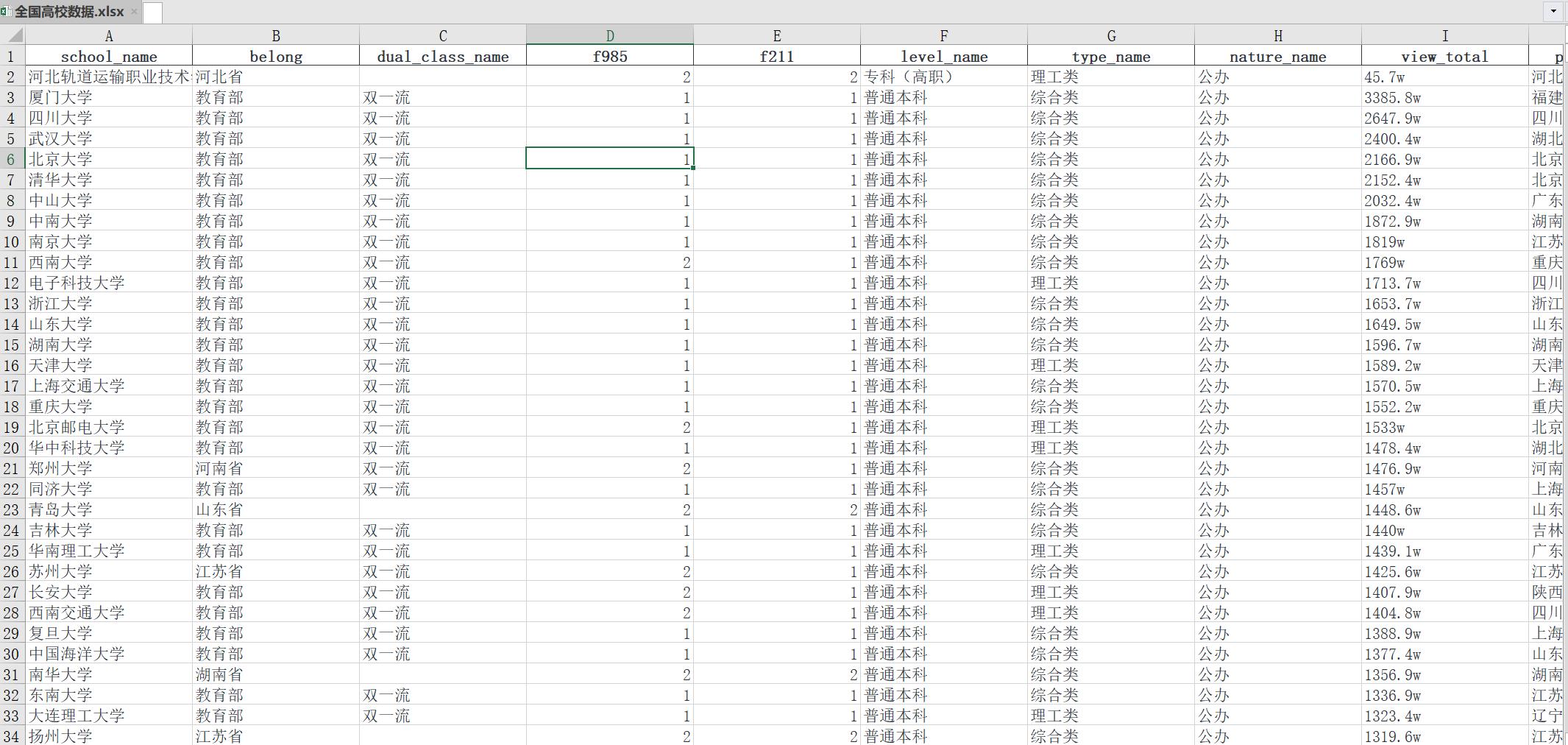1568x745 pixels.
Task: Click f985 value in 西南大学 row
Action: [x=610, y=262]
